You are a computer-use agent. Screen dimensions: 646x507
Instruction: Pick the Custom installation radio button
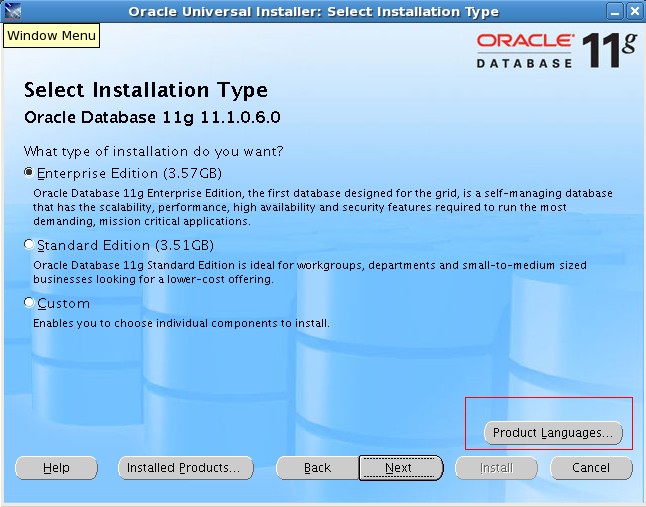coord(28,302)
